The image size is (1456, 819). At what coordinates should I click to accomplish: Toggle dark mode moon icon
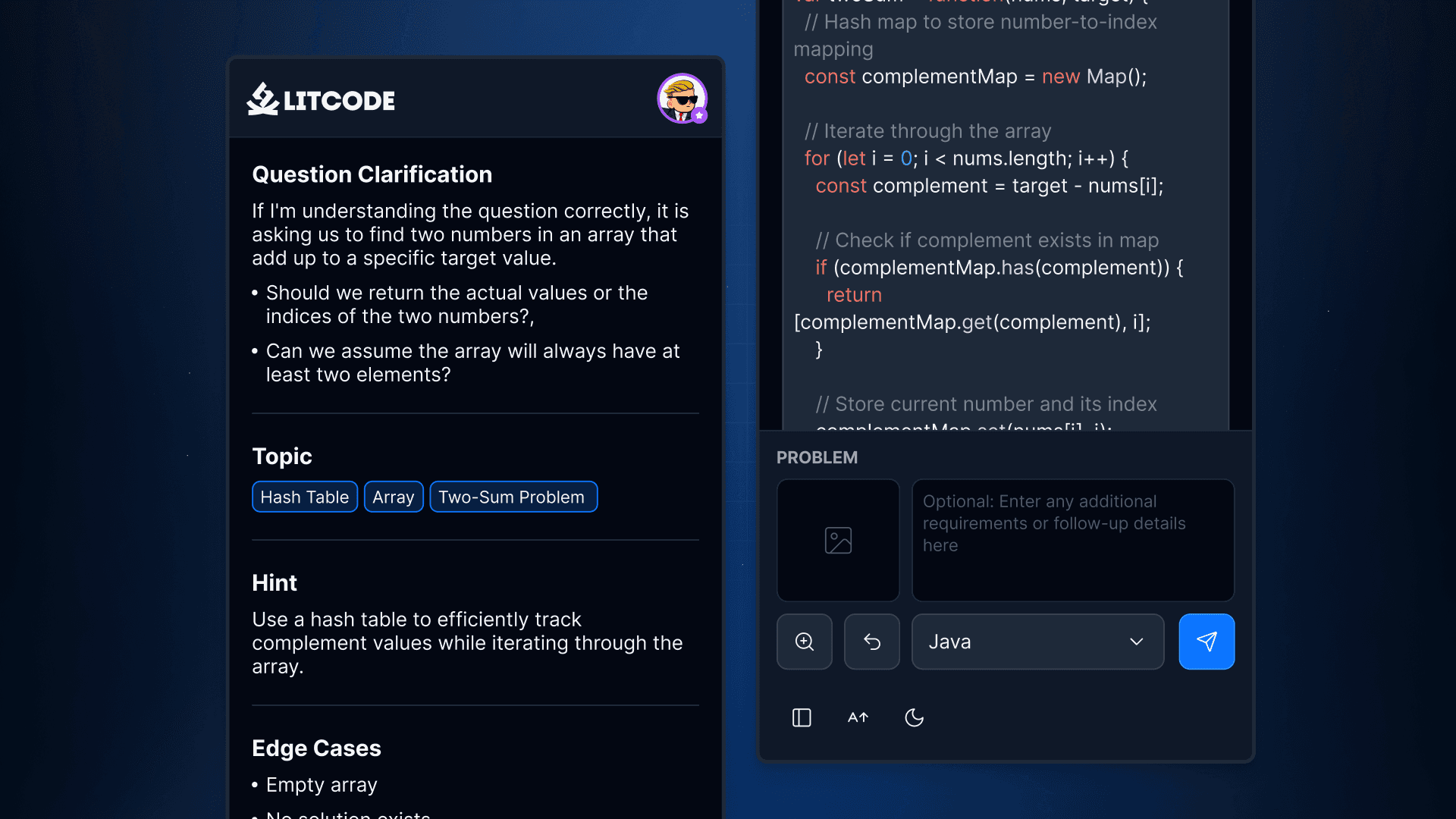coord(915,717)
